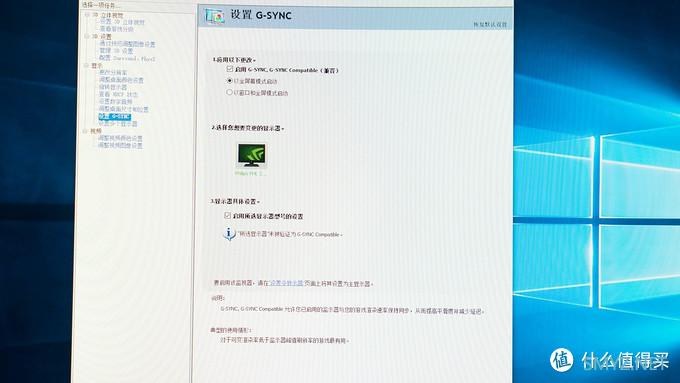The width and height of the screenshot is (680, 383).
Task: Open 设置多个显示器 in the left tree
Action: 118,124
